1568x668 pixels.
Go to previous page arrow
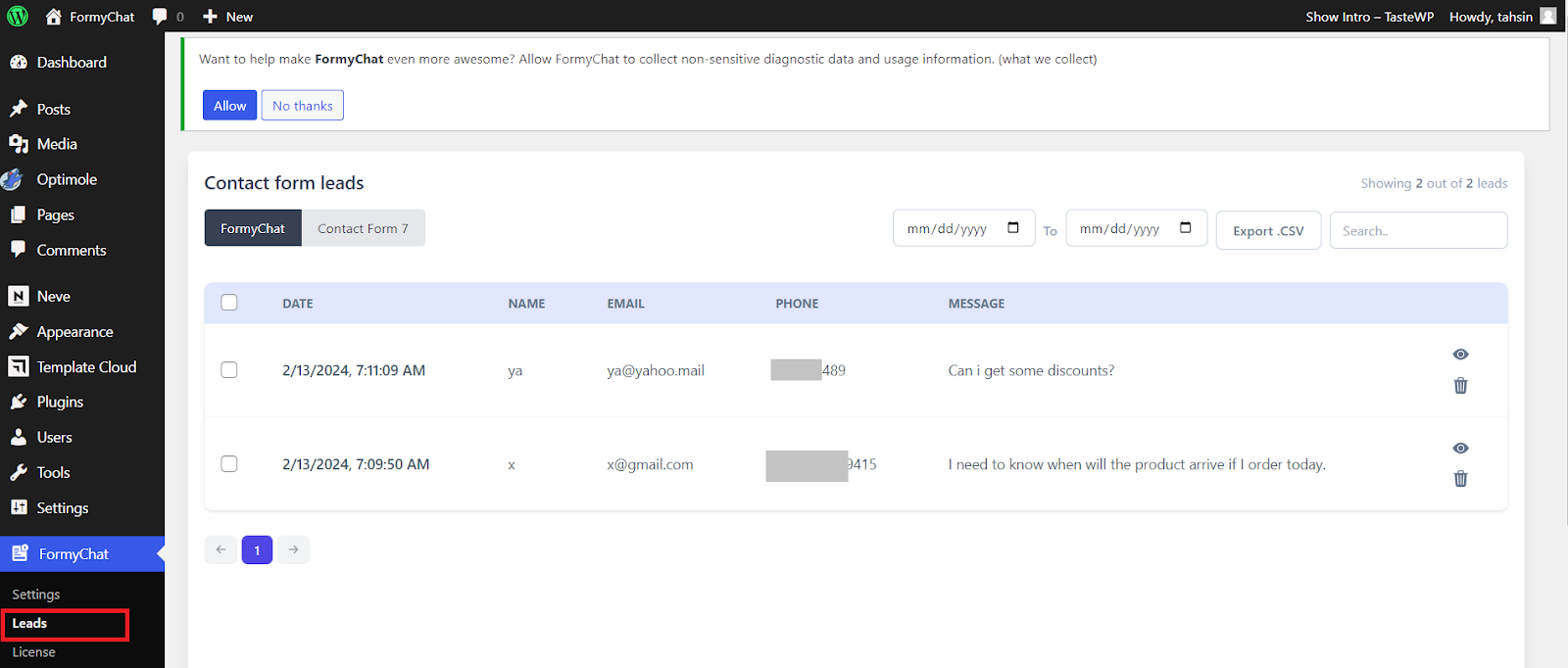click(220, 549)
